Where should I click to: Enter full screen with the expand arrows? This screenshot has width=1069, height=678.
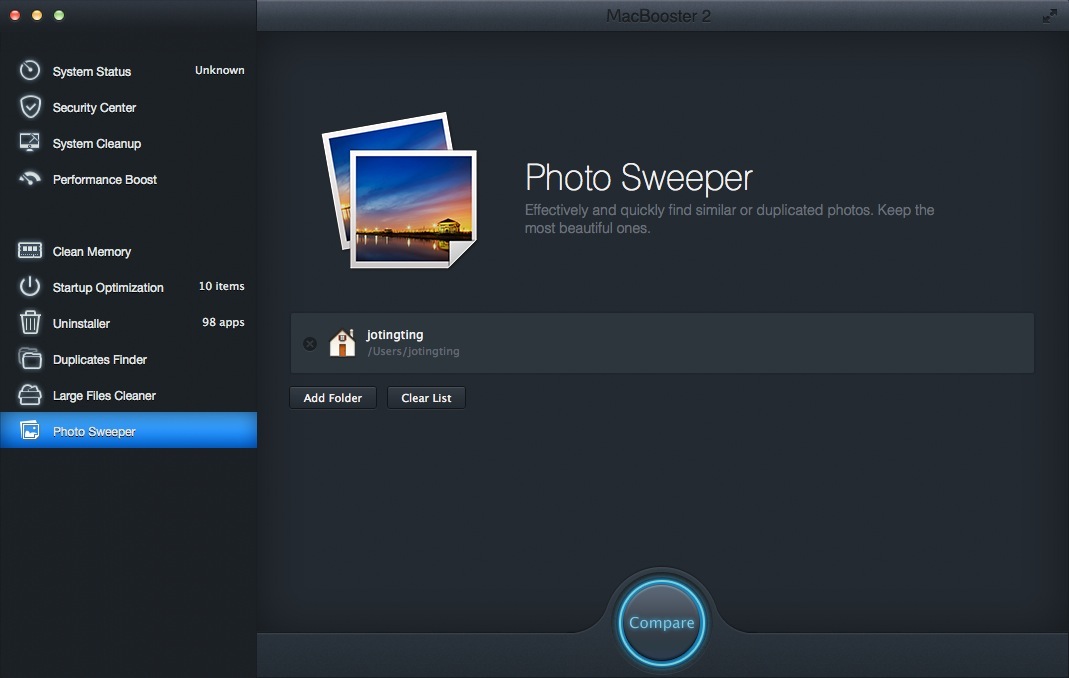(x=1049, y=16)
